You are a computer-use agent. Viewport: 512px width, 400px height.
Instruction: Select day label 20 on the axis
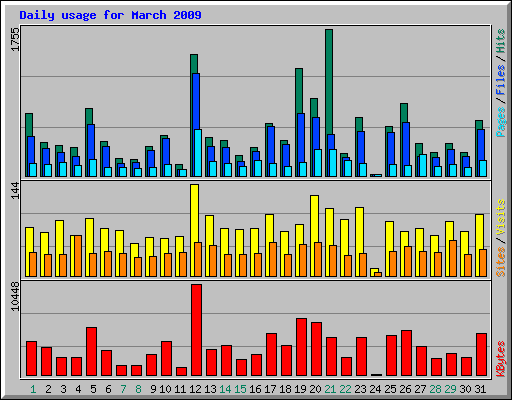click(315, 389)
